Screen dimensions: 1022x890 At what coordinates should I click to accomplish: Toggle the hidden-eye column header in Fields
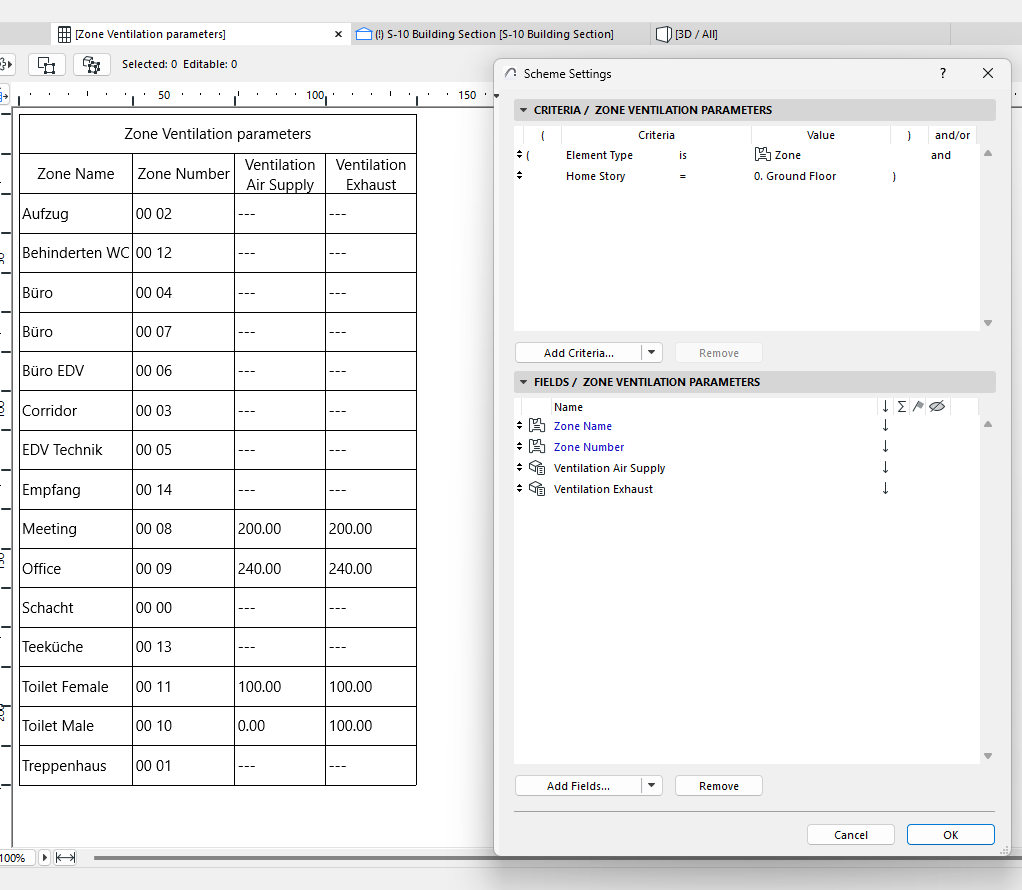coord(936,406)
